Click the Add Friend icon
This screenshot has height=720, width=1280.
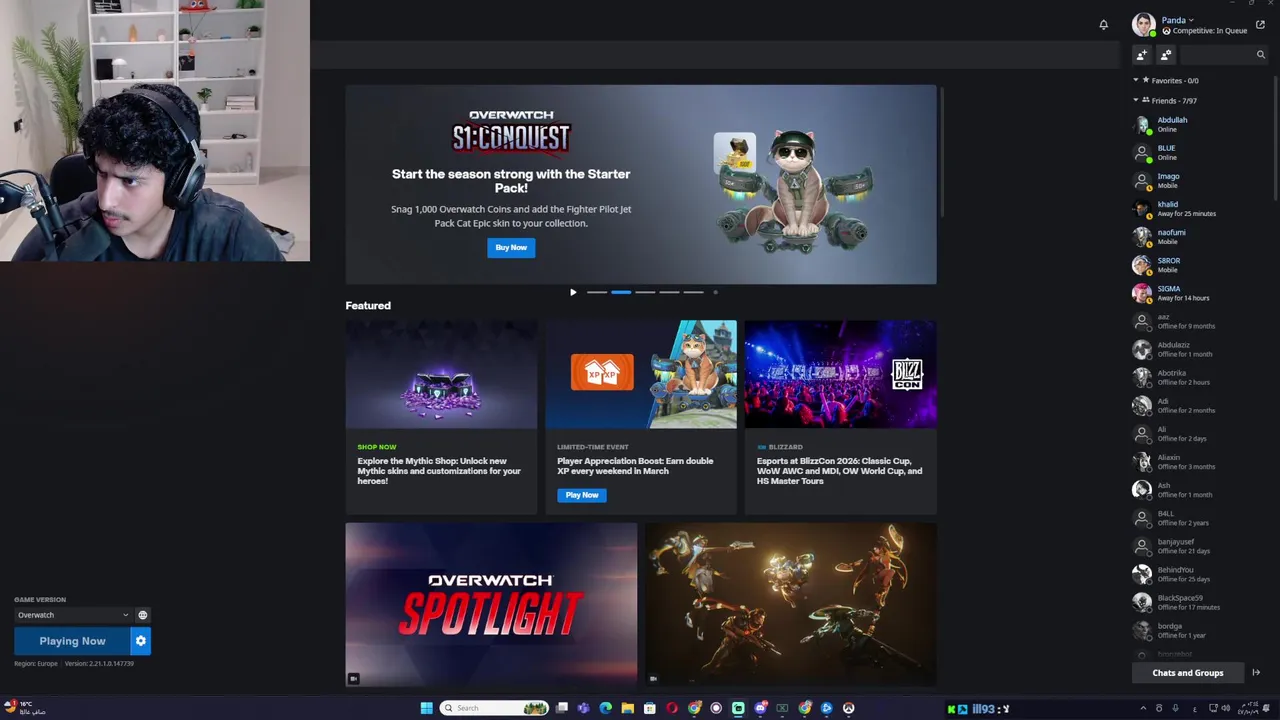pos(1142,55)
